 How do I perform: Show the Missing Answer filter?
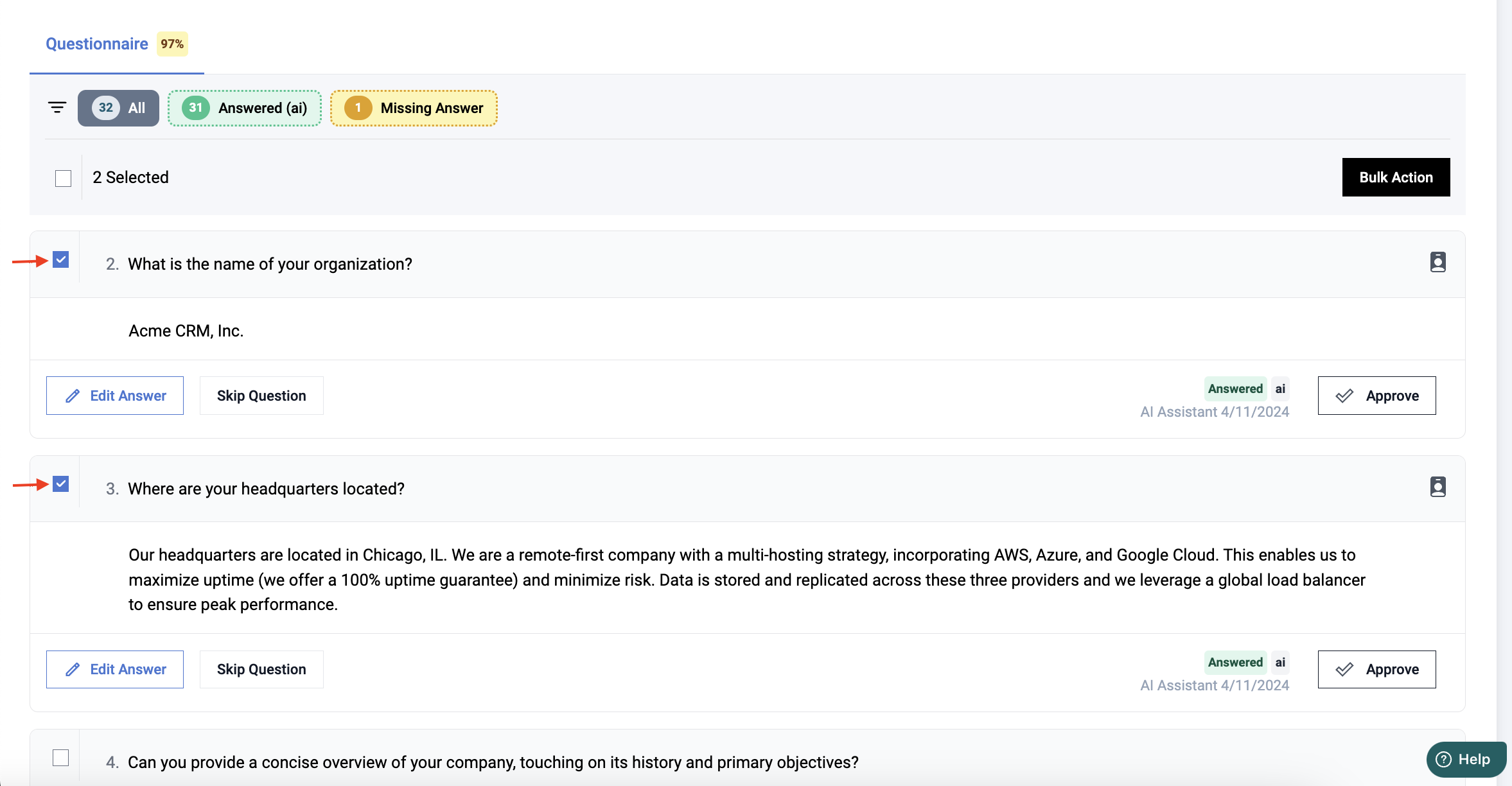tap(414, 108)
